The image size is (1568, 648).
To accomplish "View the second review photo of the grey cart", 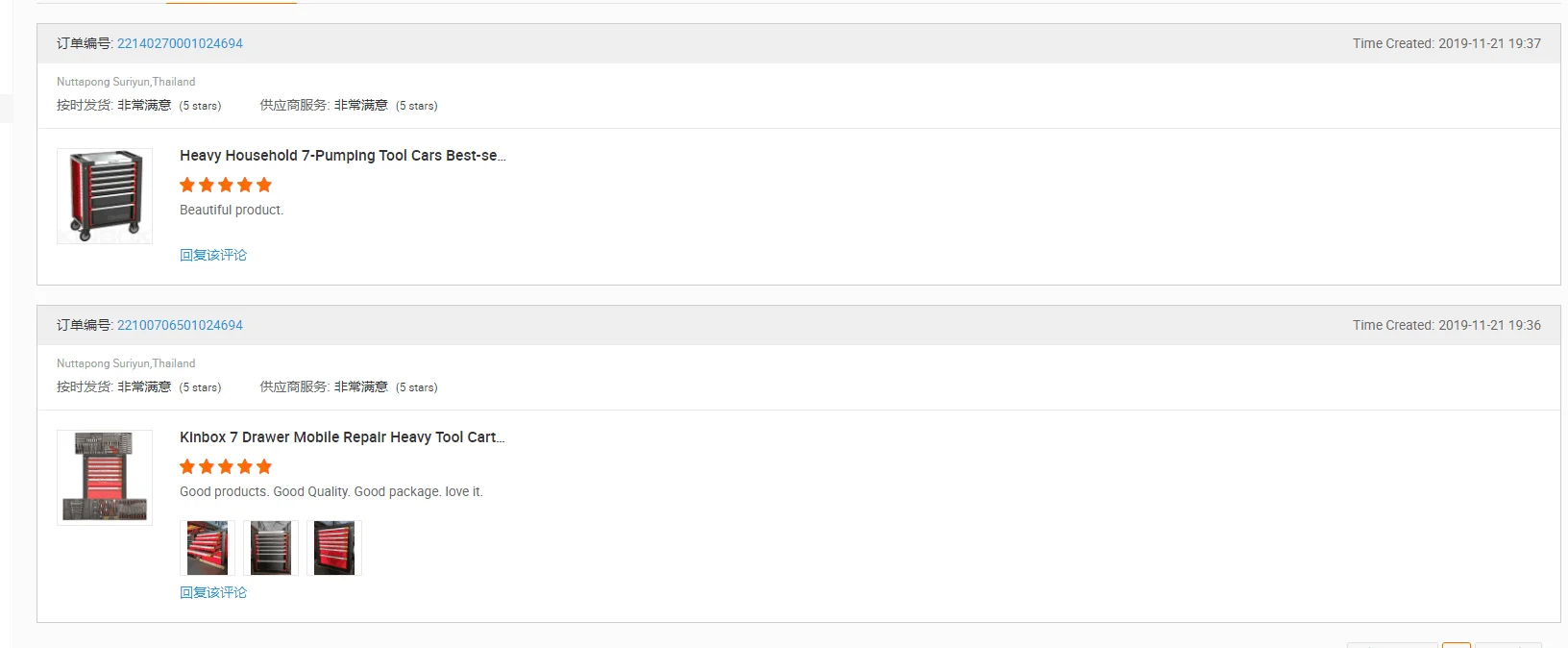I will tap(271, 548).
